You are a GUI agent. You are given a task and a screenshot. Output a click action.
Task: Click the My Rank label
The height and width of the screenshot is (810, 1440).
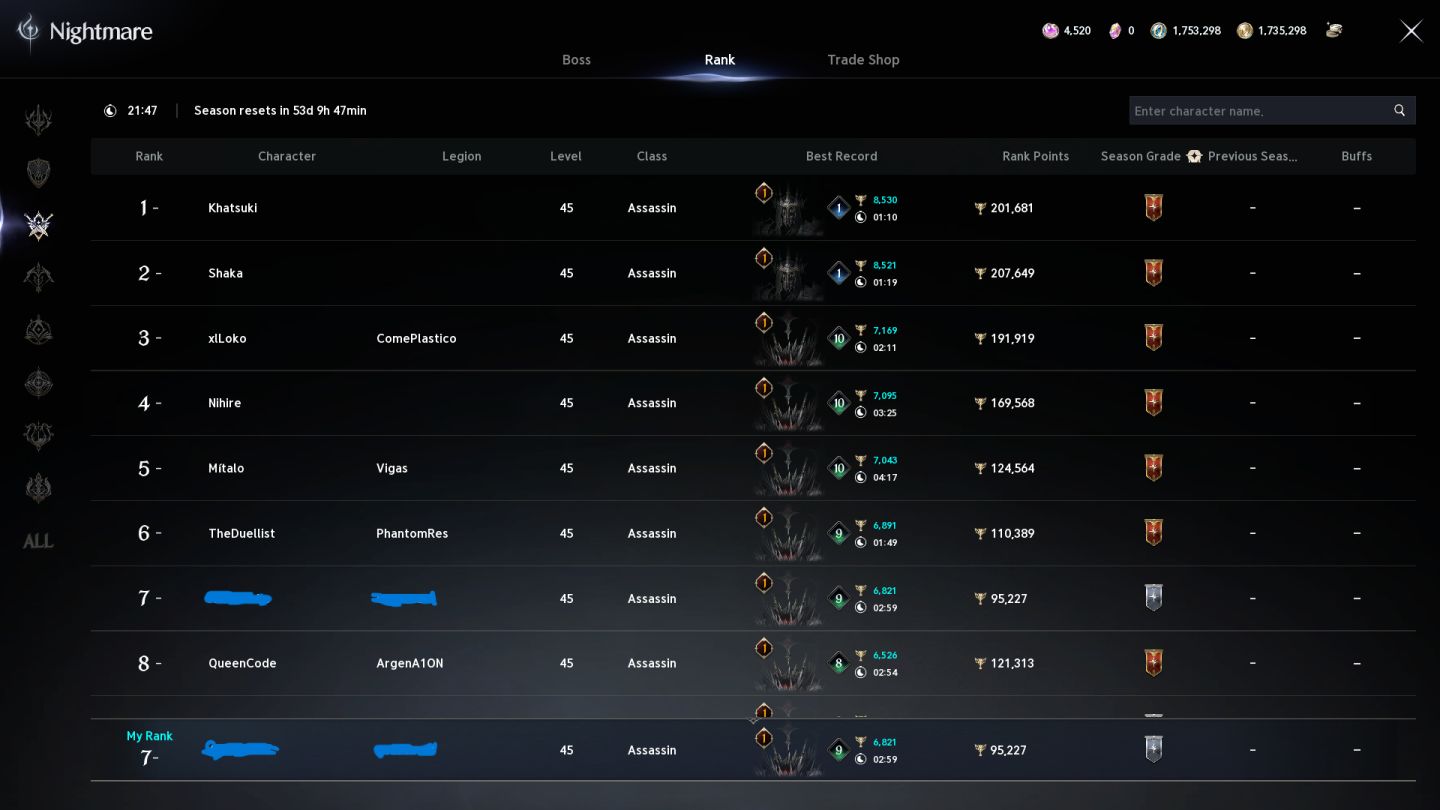coord(149,736)
